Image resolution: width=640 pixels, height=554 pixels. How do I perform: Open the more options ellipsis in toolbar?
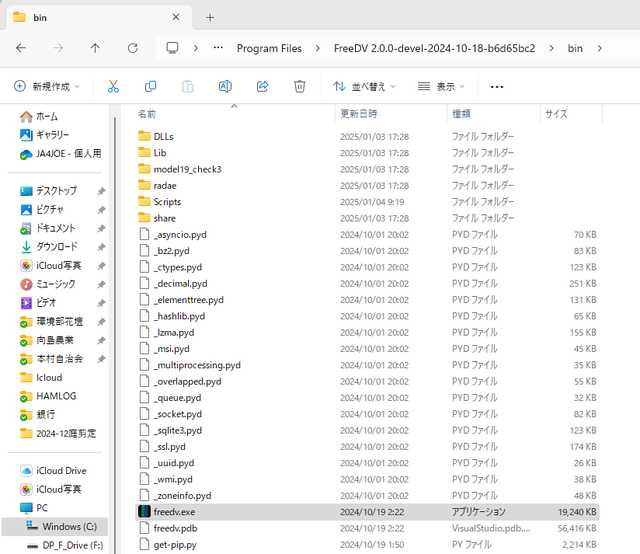[x=497, y=87]
